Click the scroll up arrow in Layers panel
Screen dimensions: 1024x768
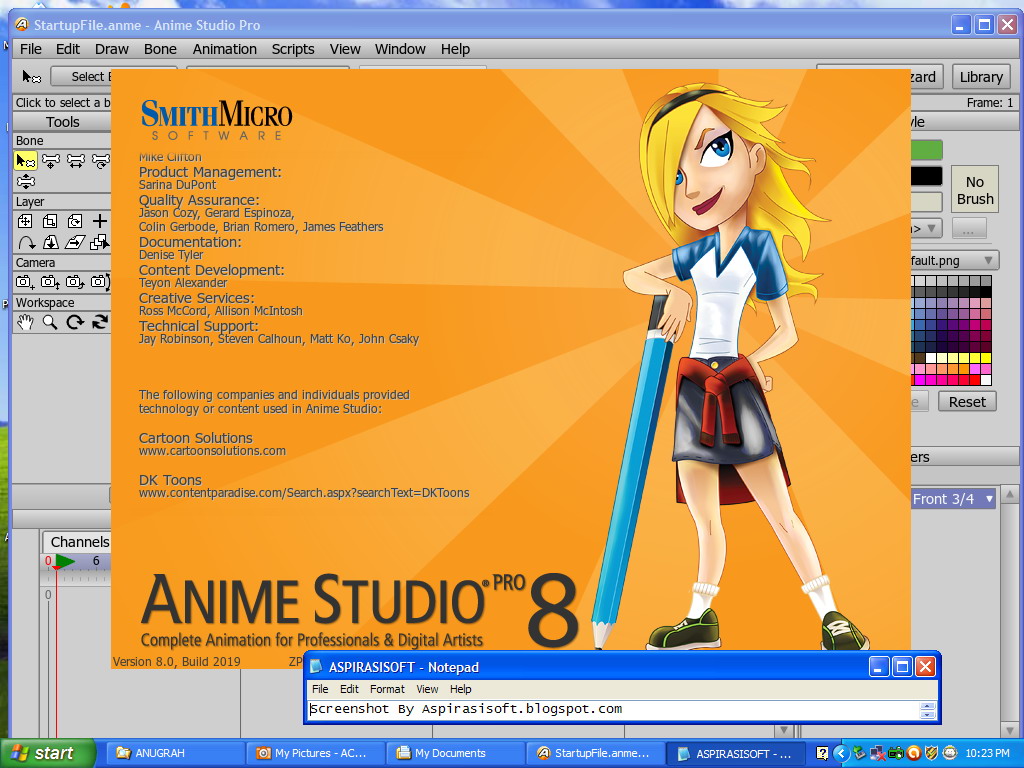pos(1010,495)
